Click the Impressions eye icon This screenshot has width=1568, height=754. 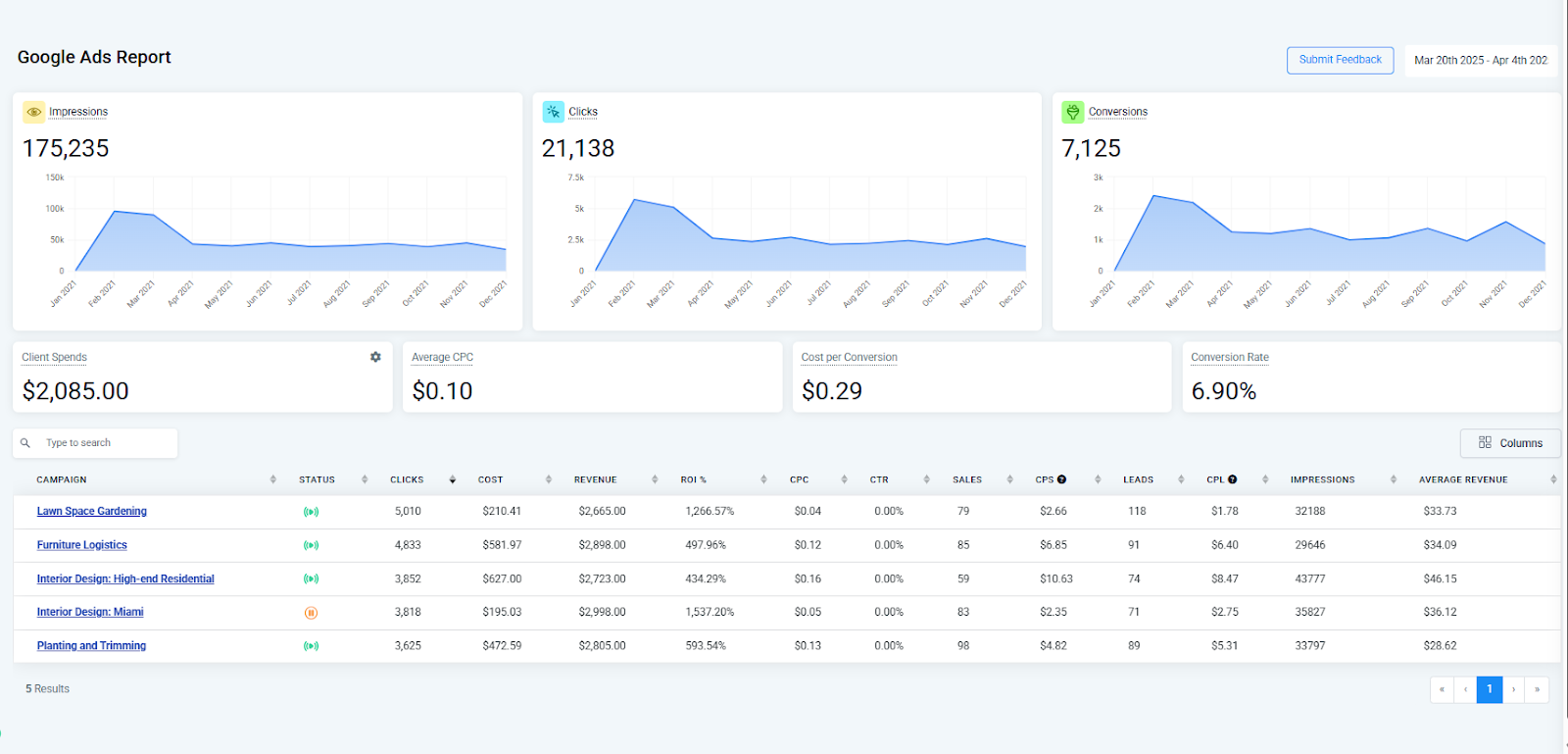click(x=34, y=112)
